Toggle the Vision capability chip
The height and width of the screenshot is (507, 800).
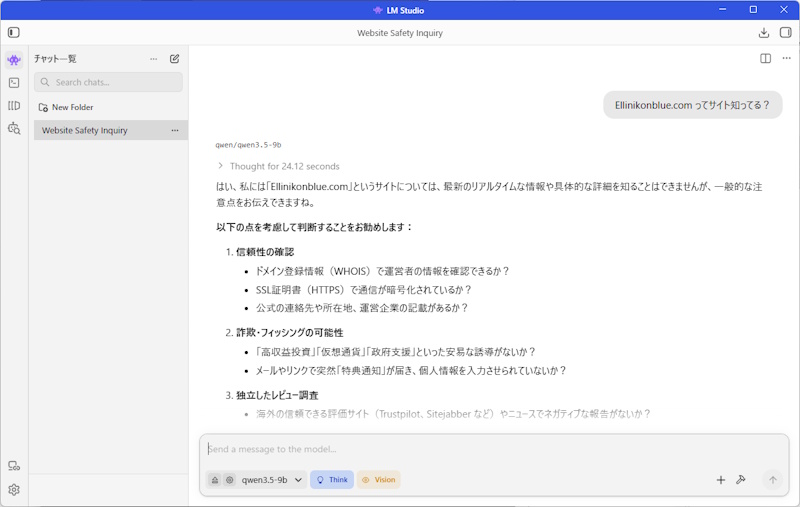point(379,480)
